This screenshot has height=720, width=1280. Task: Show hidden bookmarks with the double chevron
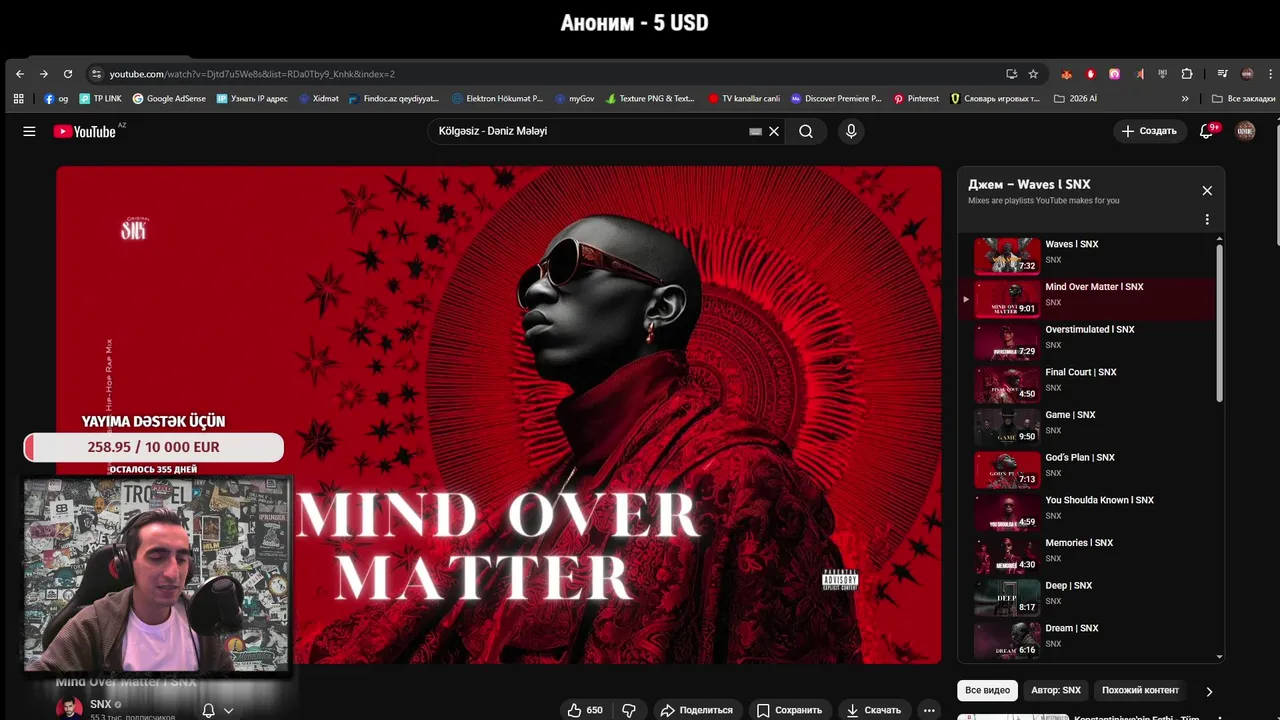(1185, 99)
